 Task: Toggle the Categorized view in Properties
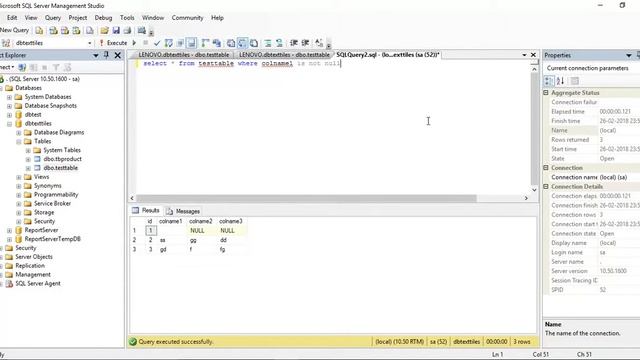click(x=549, y=81)
